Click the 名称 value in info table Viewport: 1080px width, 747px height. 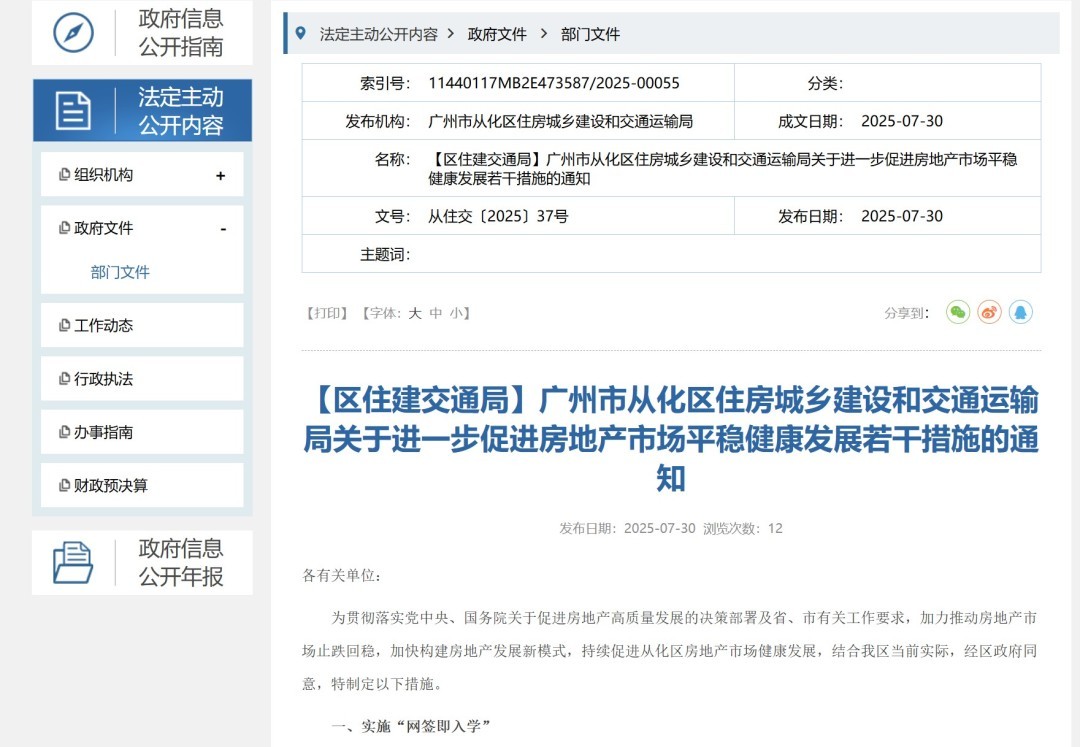[723, 169]
